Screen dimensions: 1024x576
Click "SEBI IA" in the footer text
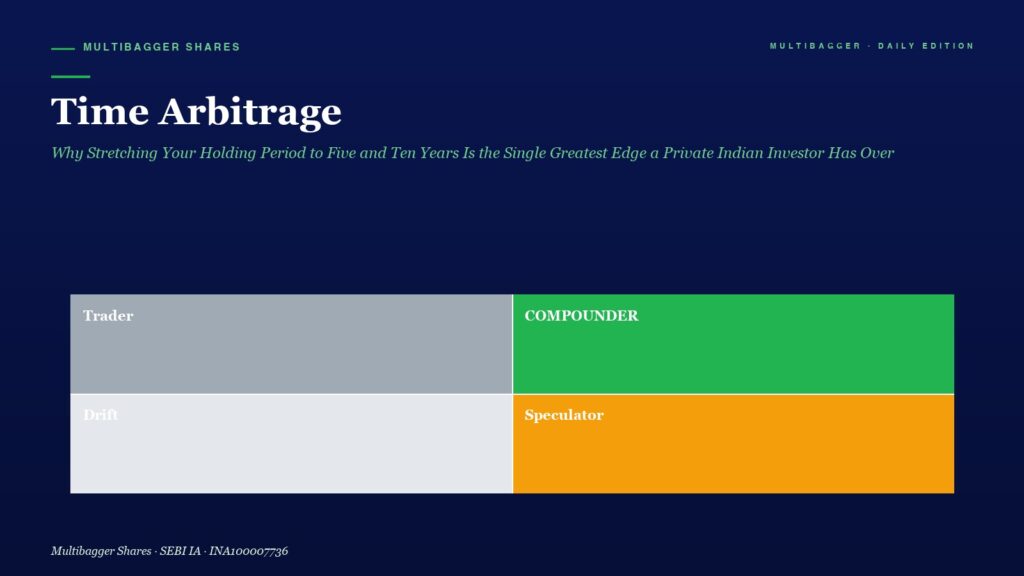pyautogui.click(x=180, y=551)
